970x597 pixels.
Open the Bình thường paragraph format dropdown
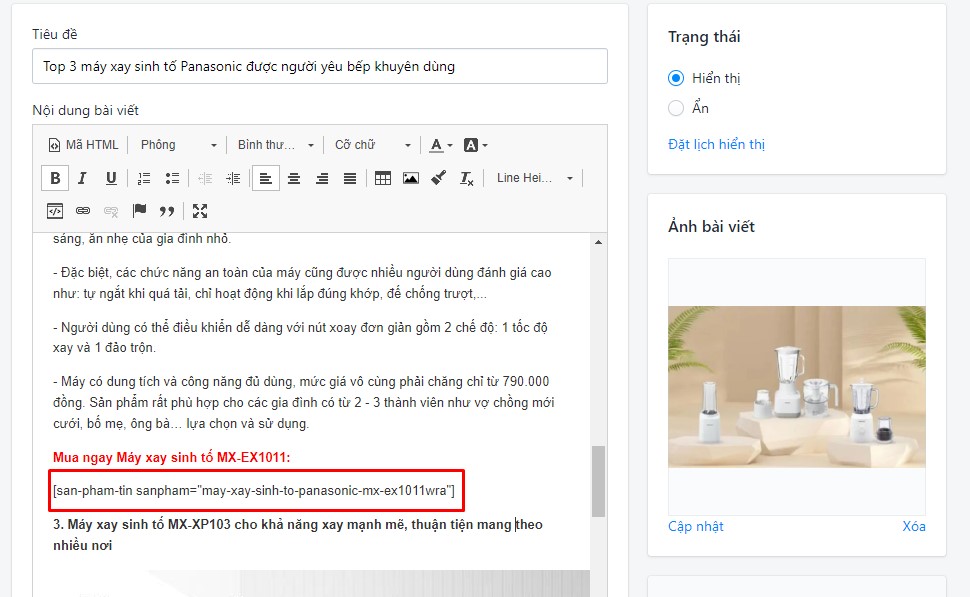(x=275, y=145)
